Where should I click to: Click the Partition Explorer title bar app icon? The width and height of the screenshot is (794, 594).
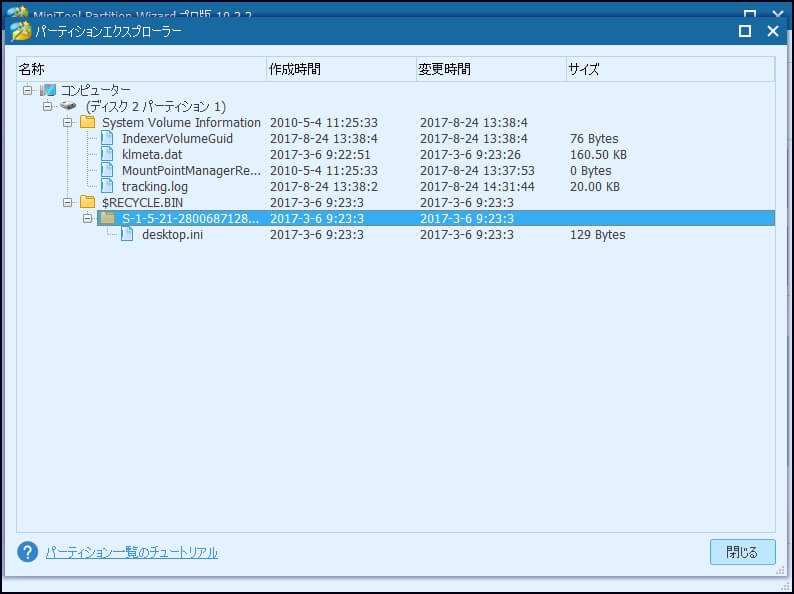(x=21, y=31)
